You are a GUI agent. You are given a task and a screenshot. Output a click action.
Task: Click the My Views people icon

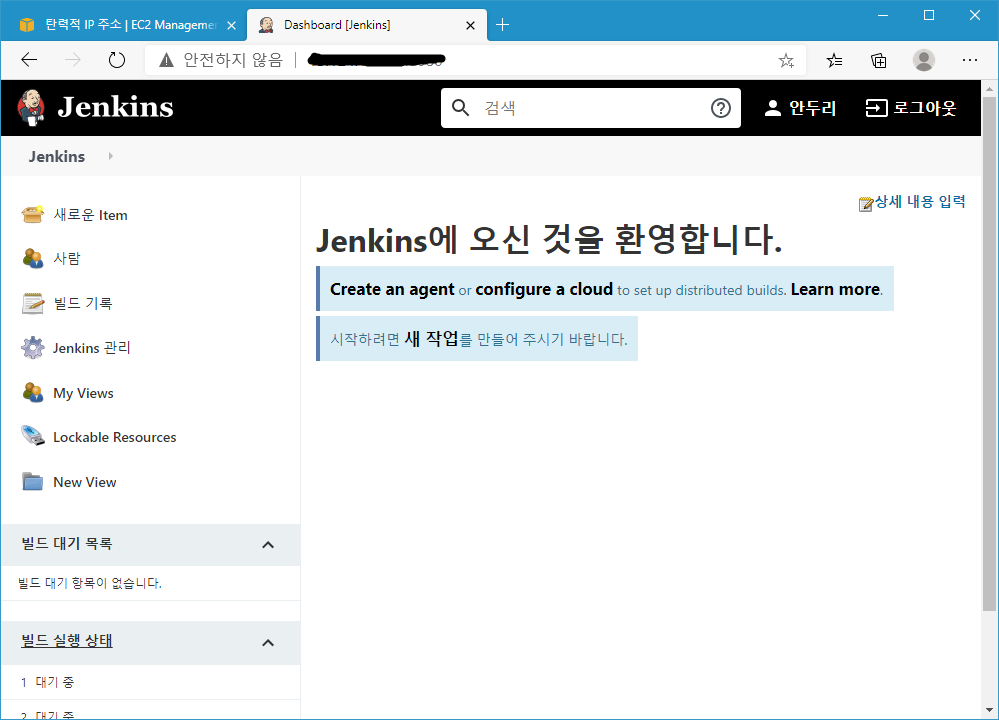coord(32,392)
